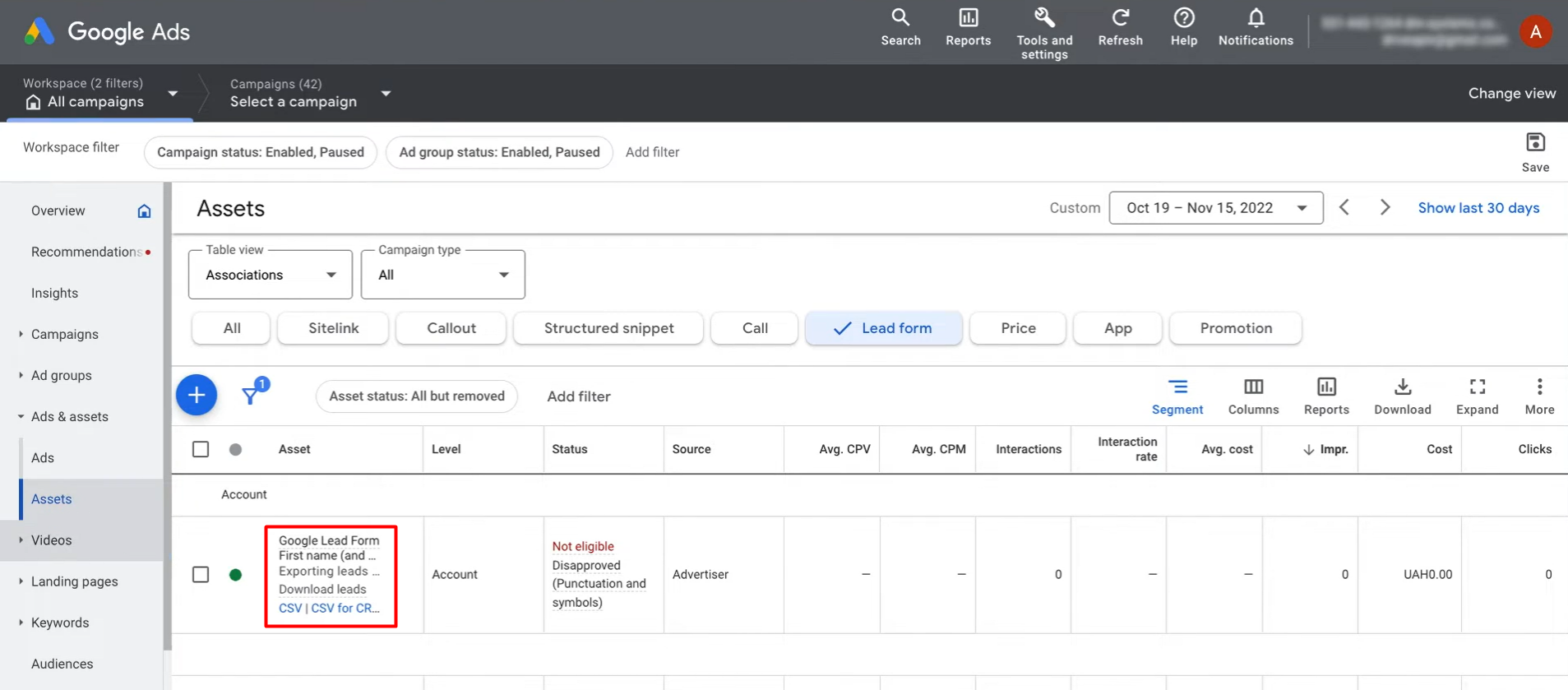
Task: Click the blue plus add asset button
Action: pos(197,396)
